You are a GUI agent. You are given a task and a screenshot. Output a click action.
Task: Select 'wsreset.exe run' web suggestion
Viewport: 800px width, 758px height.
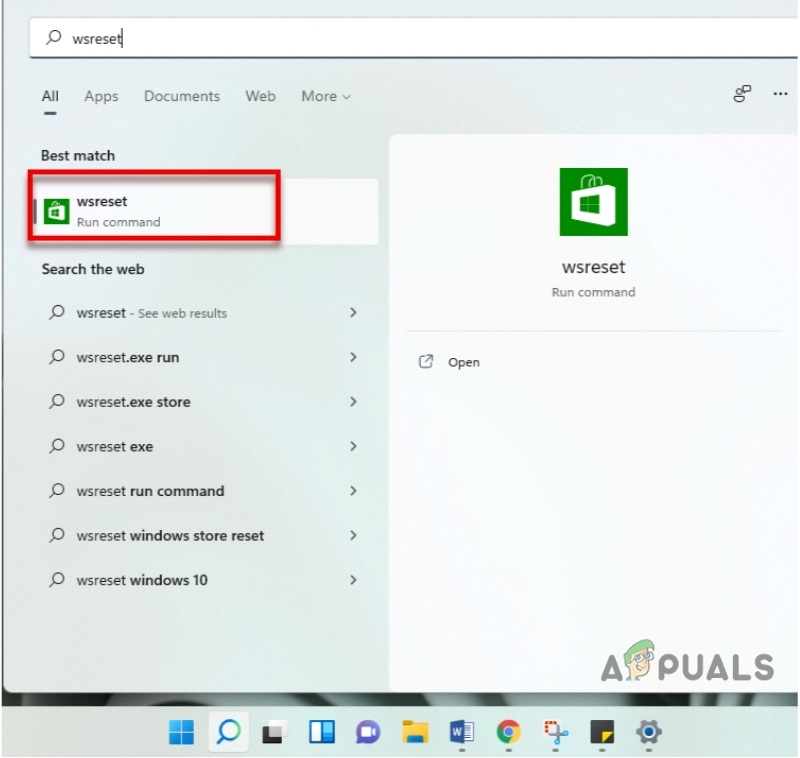[203, 357]
